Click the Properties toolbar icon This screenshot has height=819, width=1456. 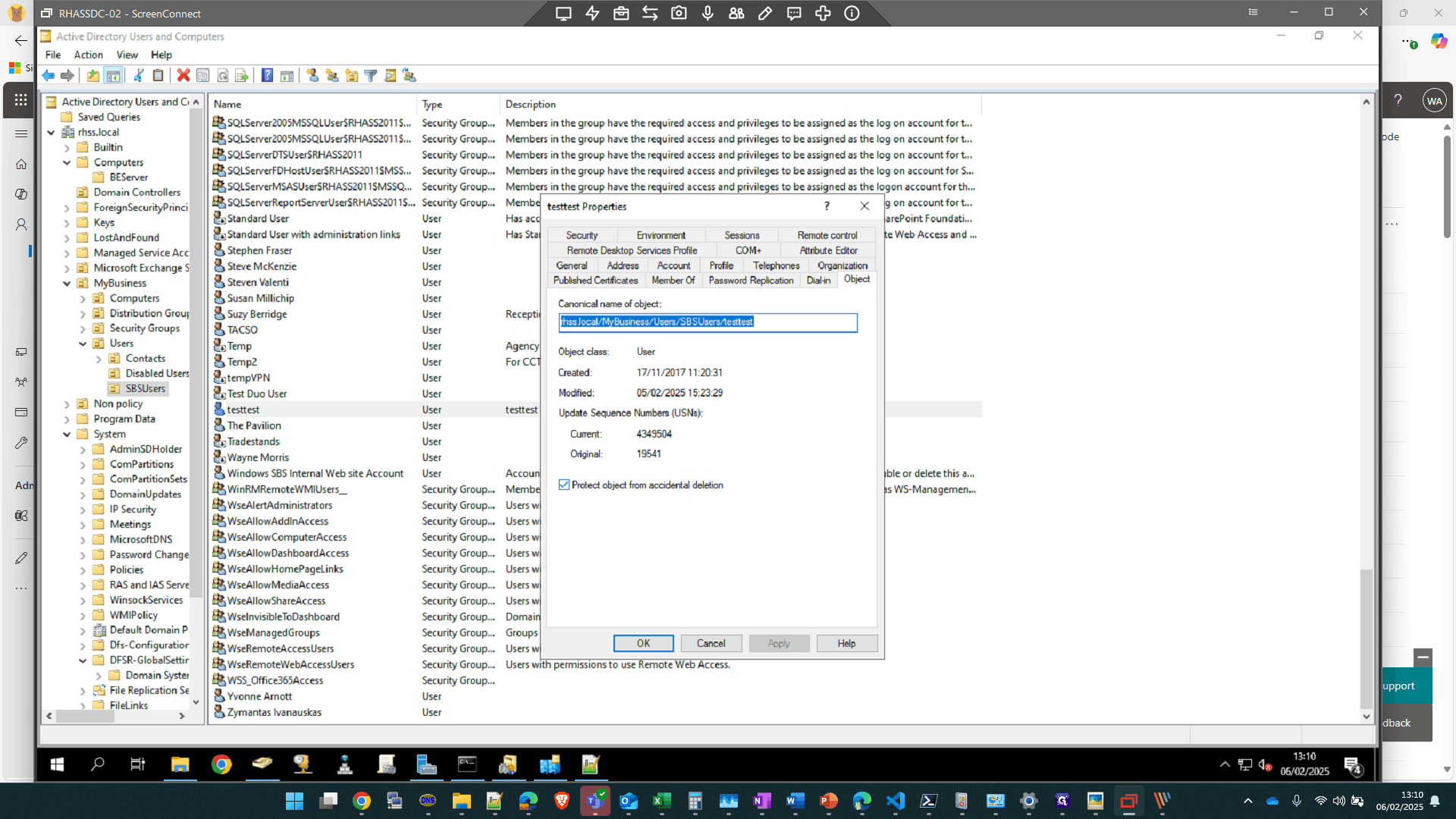[x=202, y=75]
